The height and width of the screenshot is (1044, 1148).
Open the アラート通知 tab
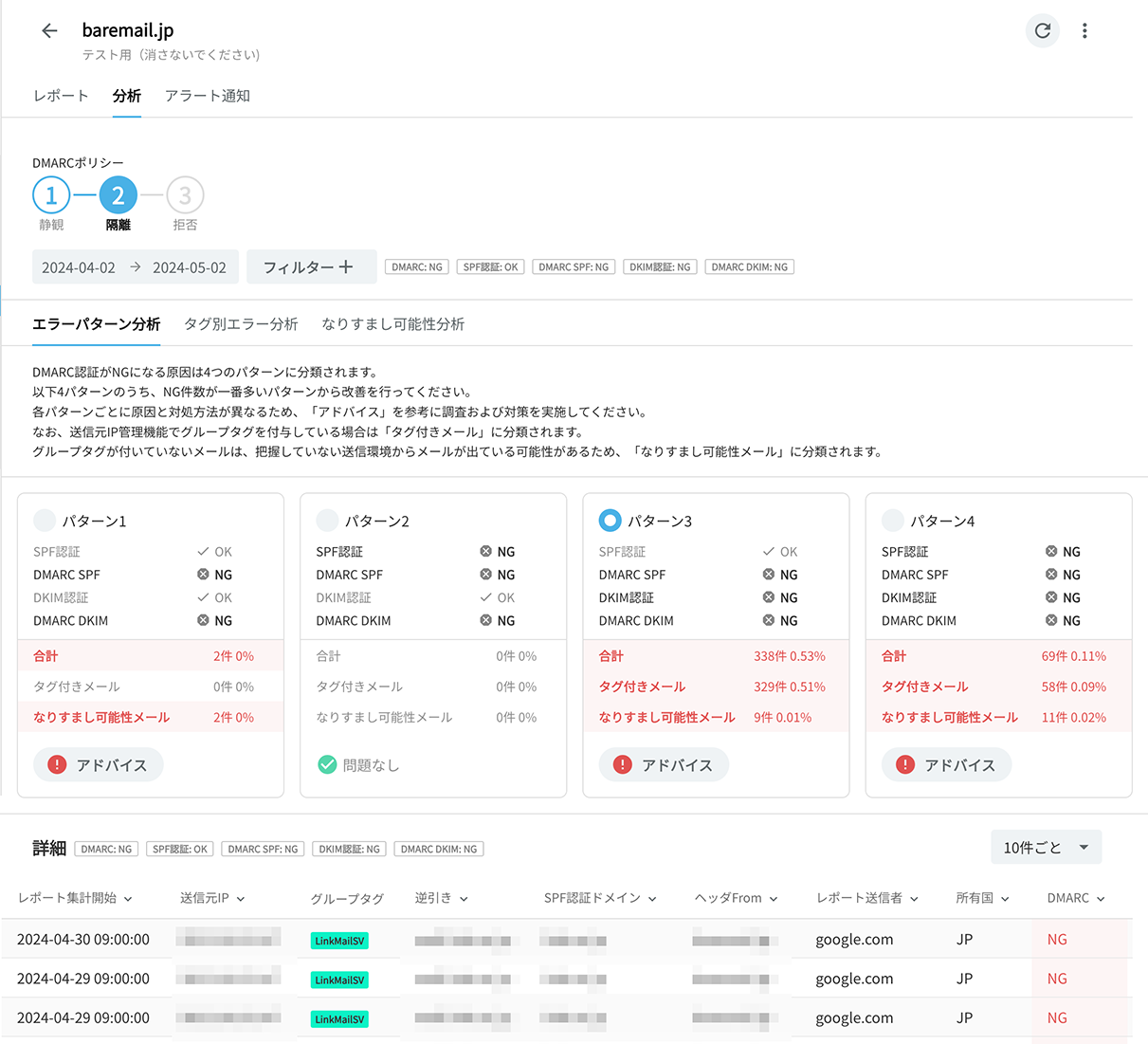(x=208, y=96)
